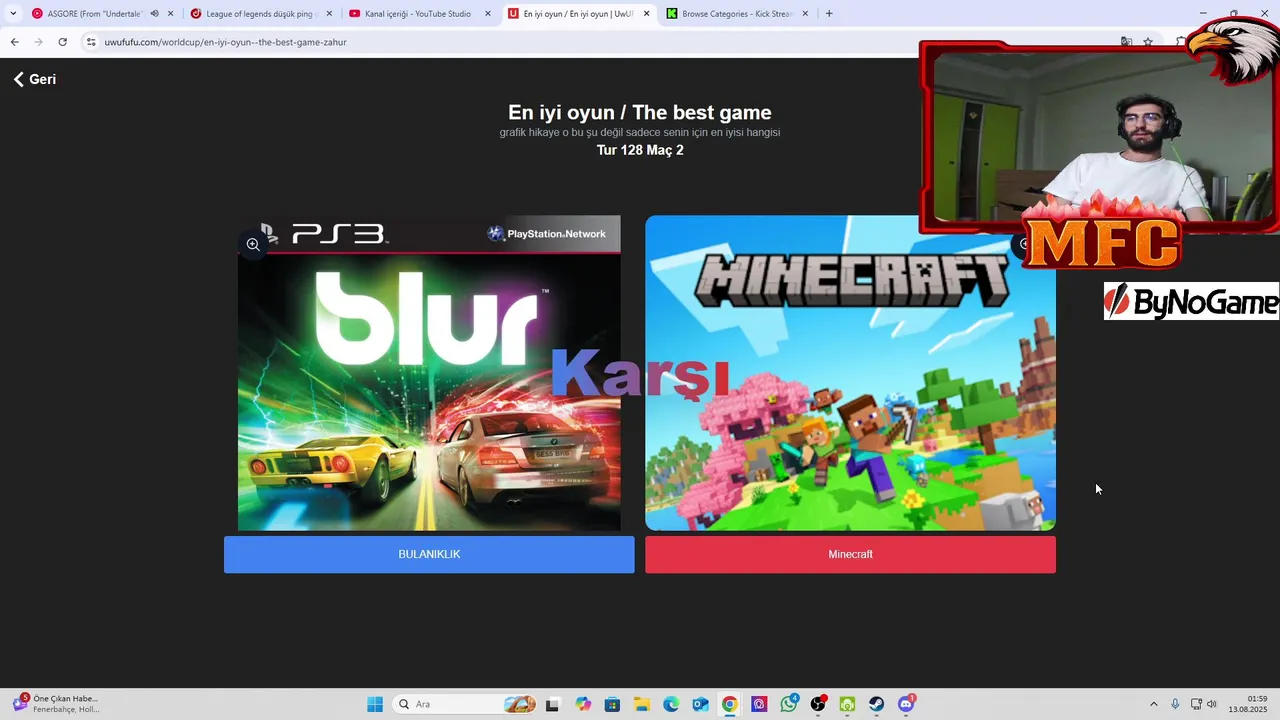Open OBS Studio from taskbar

tap(818, 704)
